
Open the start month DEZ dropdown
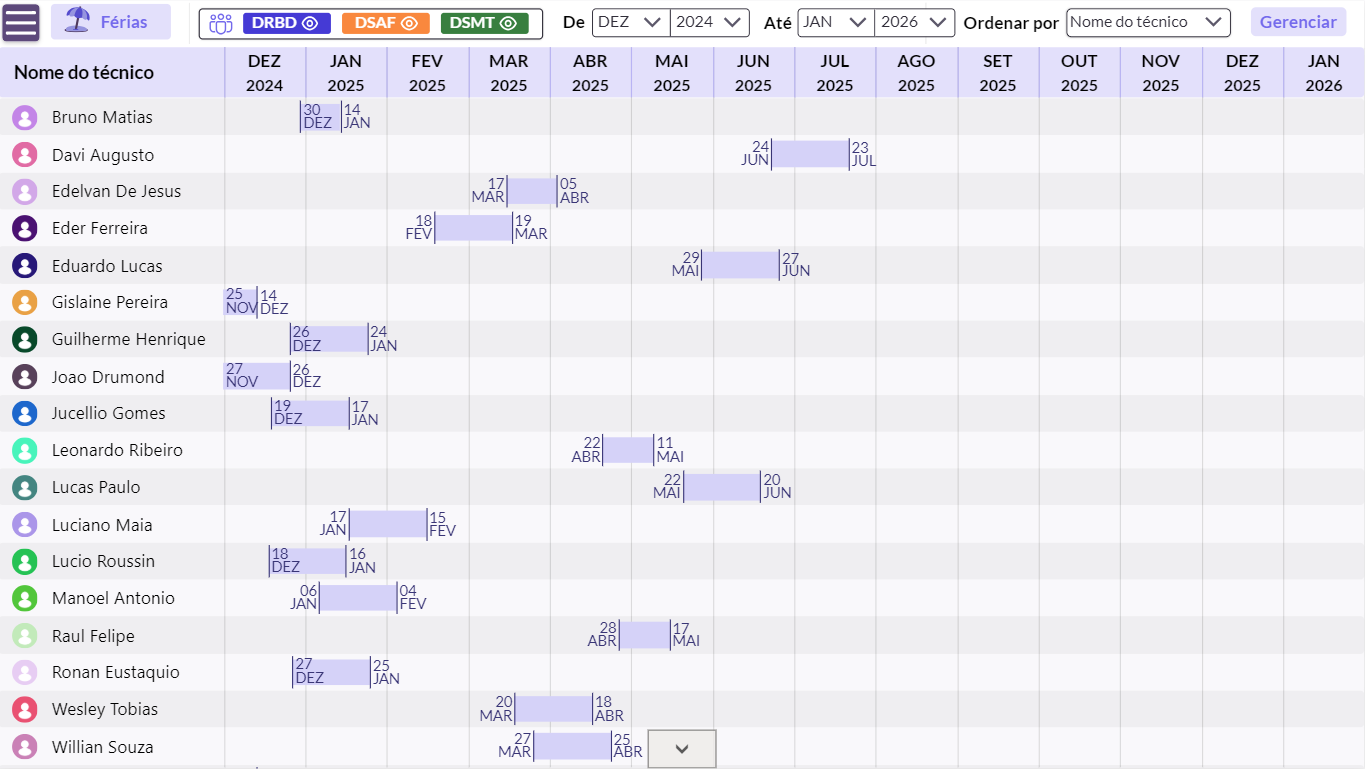(631, 22)
